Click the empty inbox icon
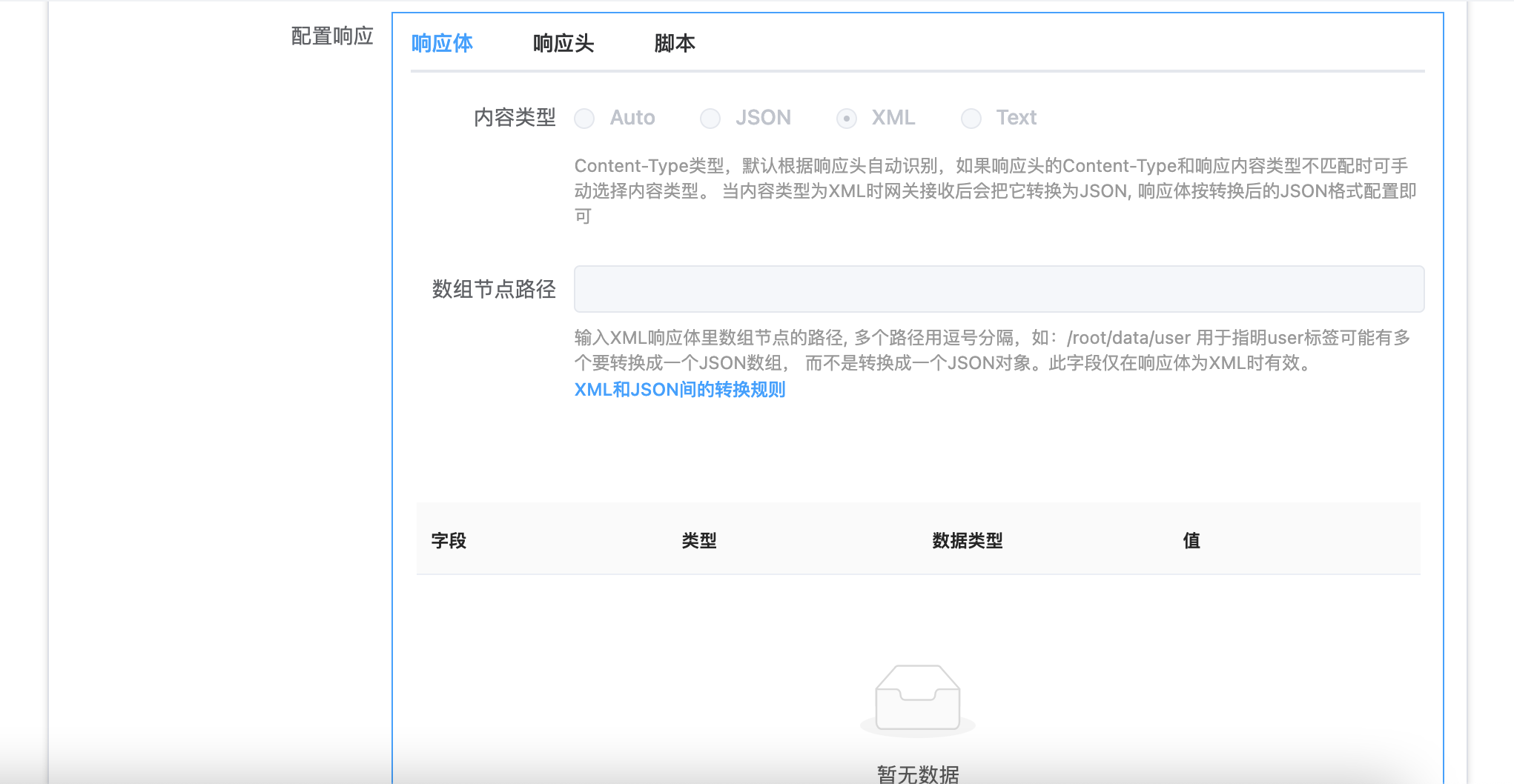Screen dimensions: 1514x784 [918, 700]
